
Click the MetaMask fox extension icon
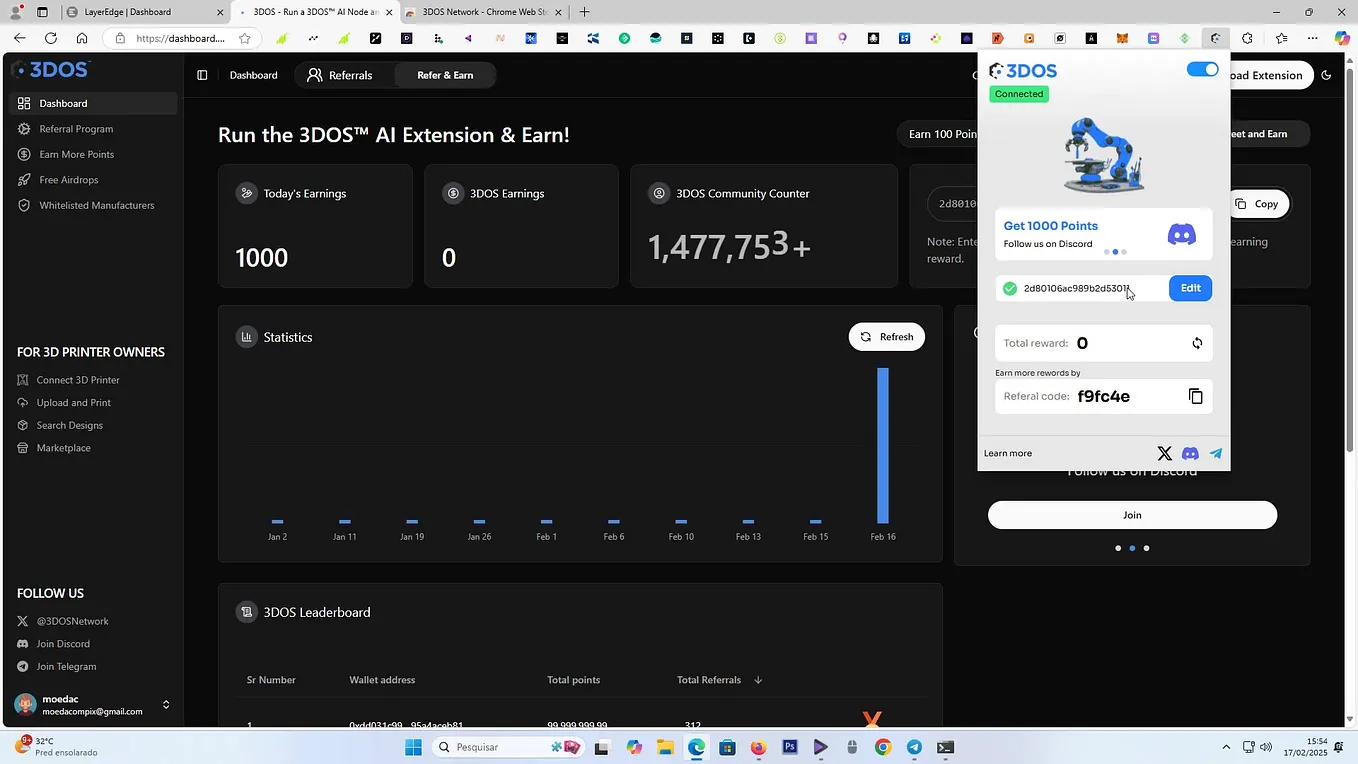pos(1122,39)
